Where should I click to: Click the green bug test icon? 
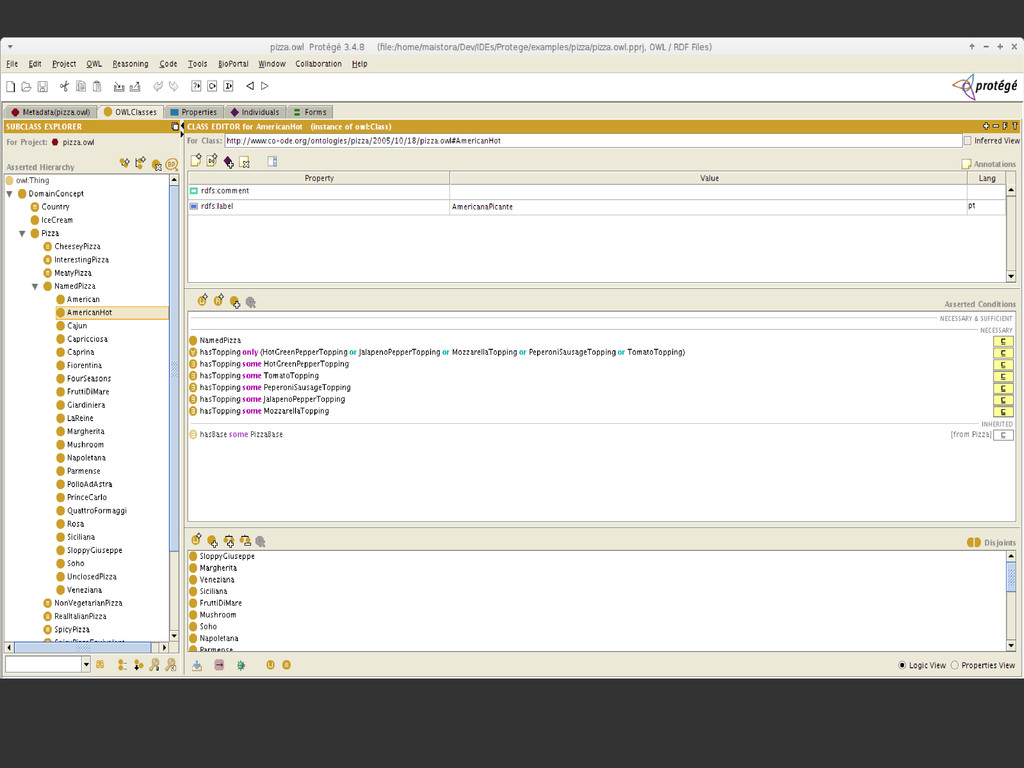pos(241,665)
